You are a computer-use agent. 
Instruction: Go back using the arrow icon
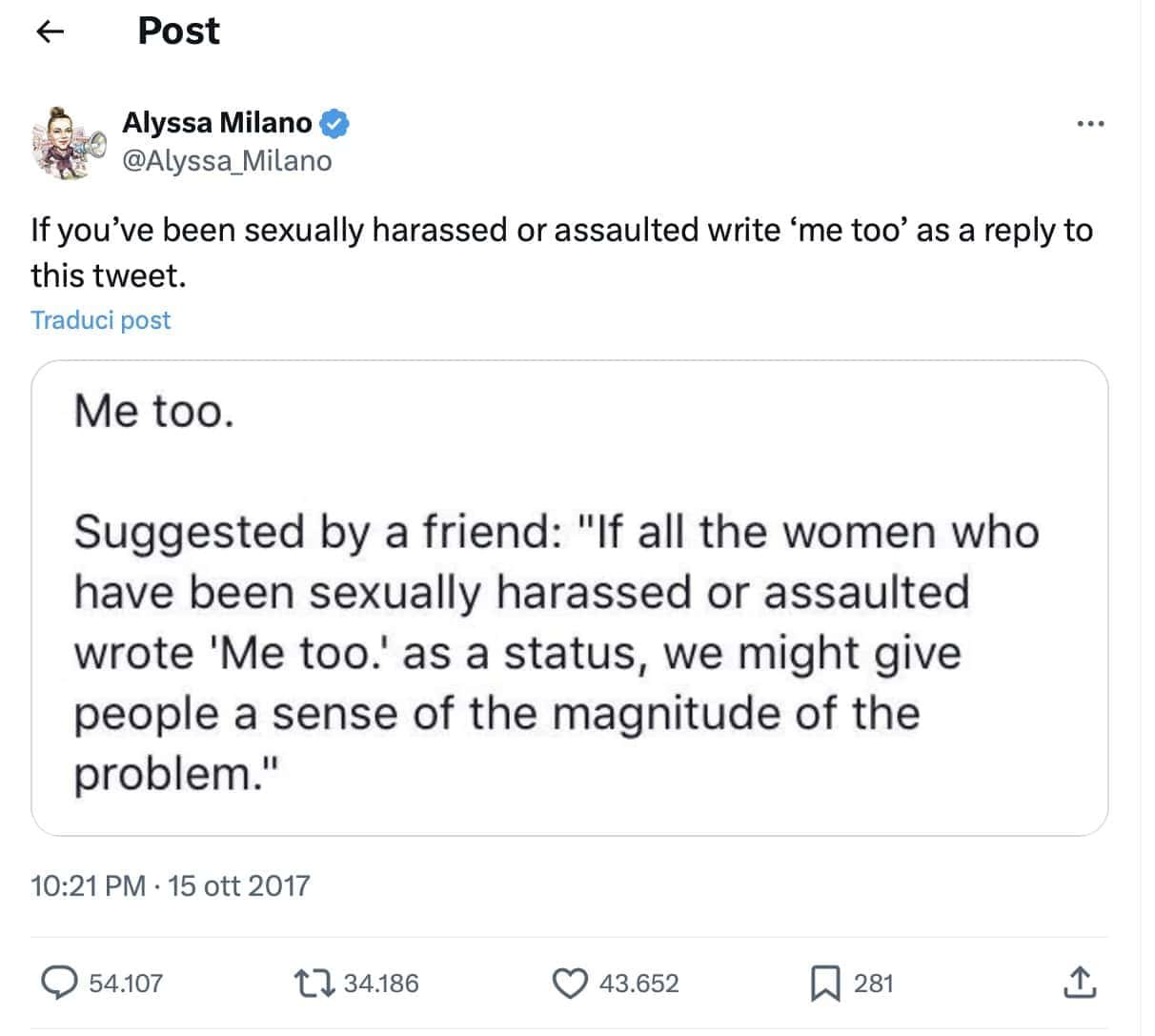[x=49, y=30]
